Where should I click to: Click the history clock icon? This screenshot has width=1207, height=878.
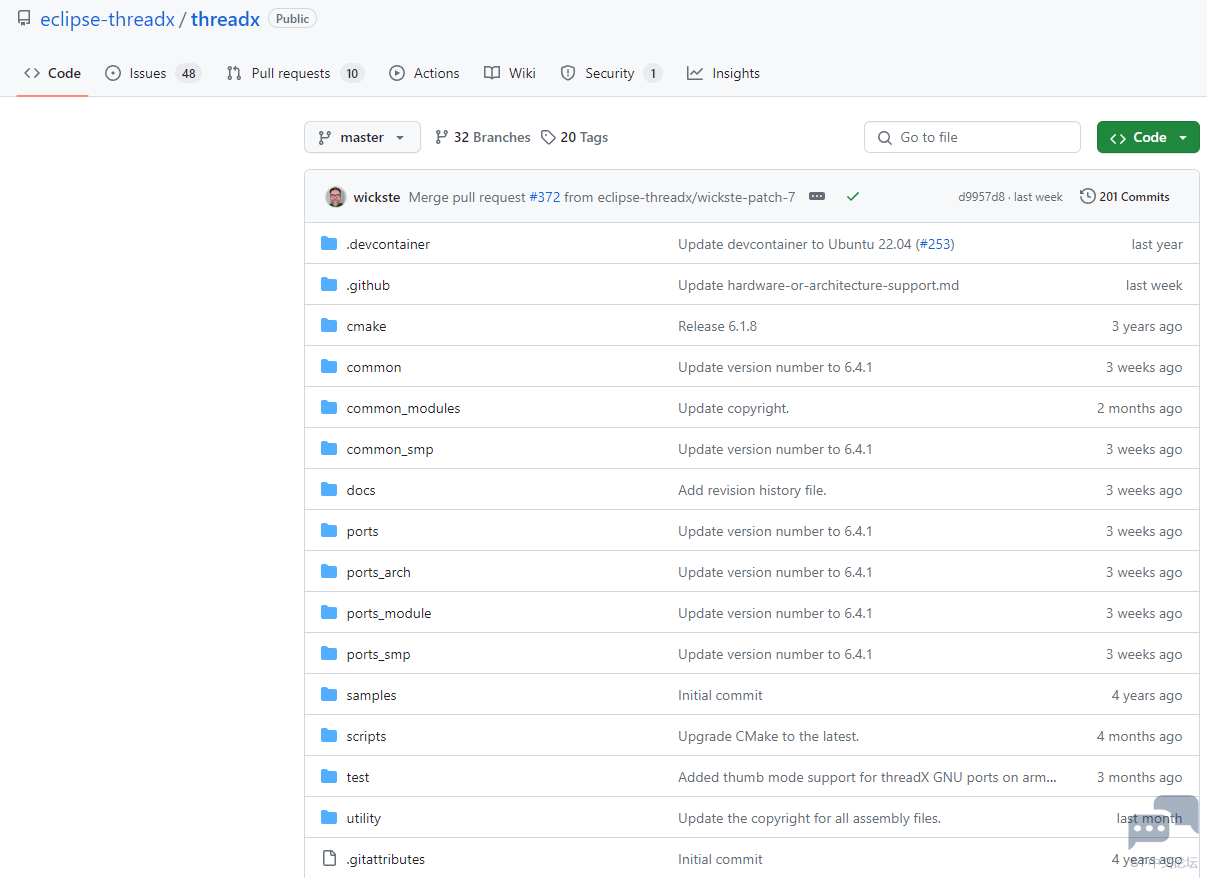1088,197
